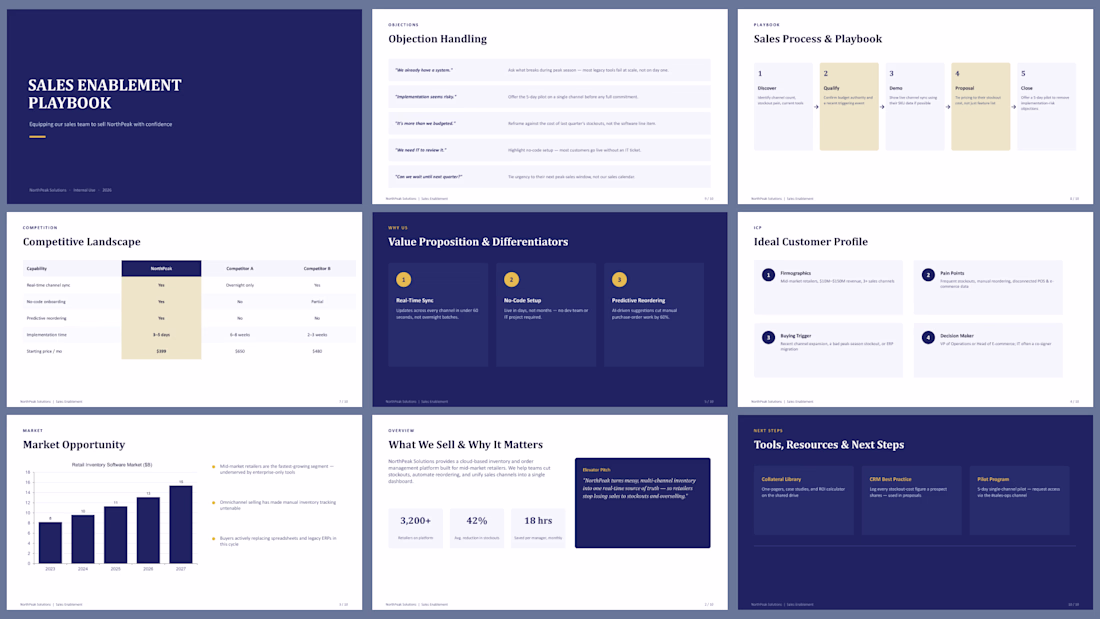Click the $480 Competitor B price cell
This screenshot has width=1100, height=619.
317,351
